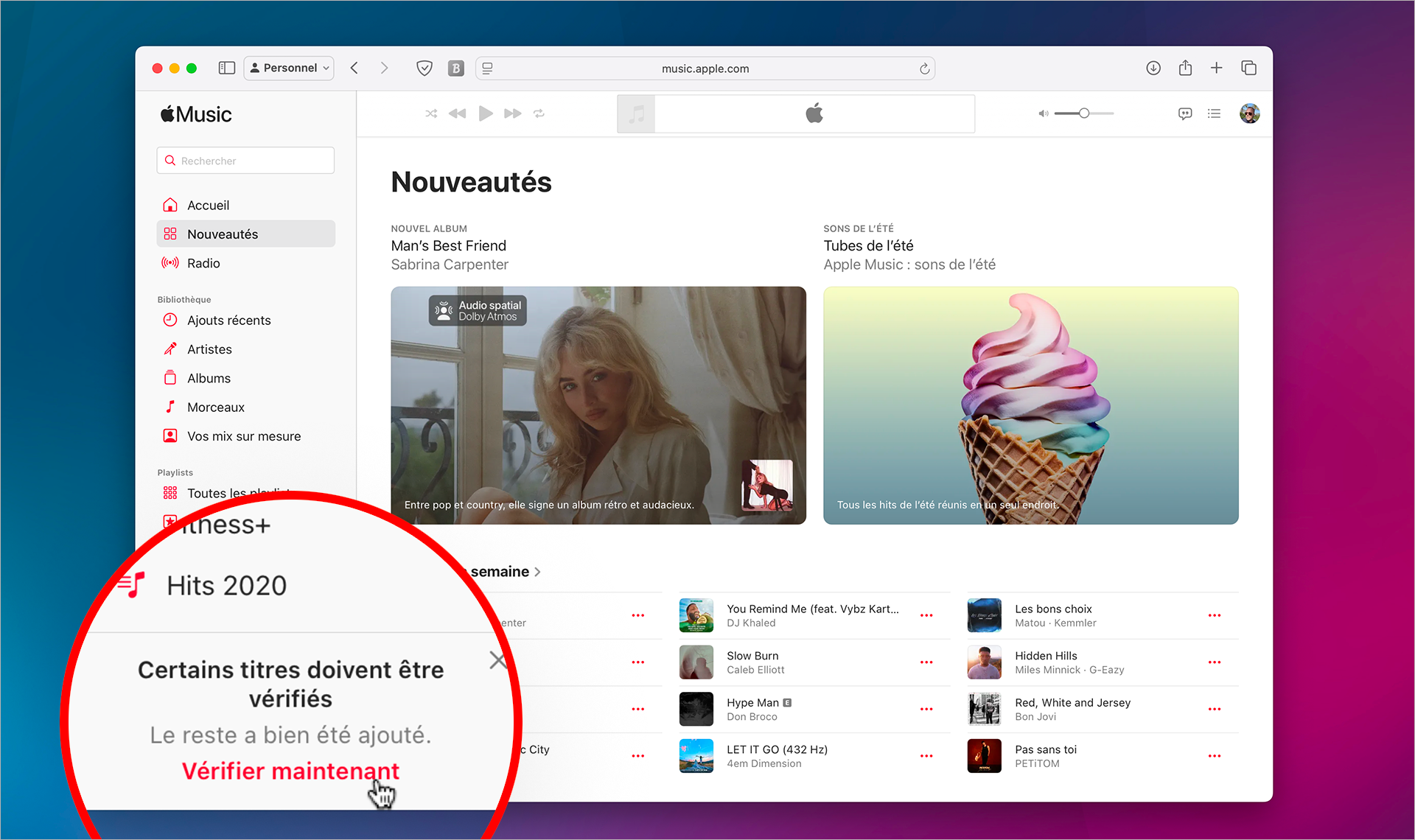Open more options for Red, White and Jersey
The height and width of the screenshot is (840, 1415).
click(1215, 709)
